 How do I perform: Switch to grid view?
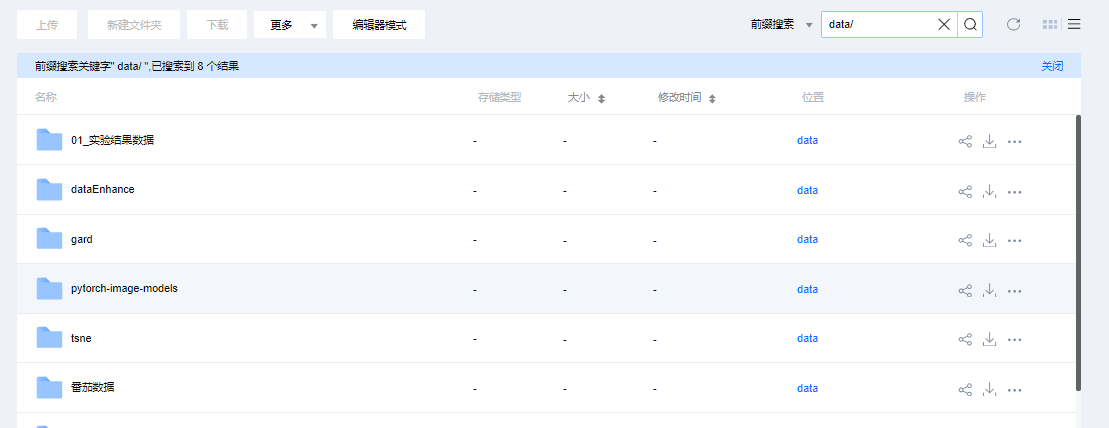point(1050,25)
